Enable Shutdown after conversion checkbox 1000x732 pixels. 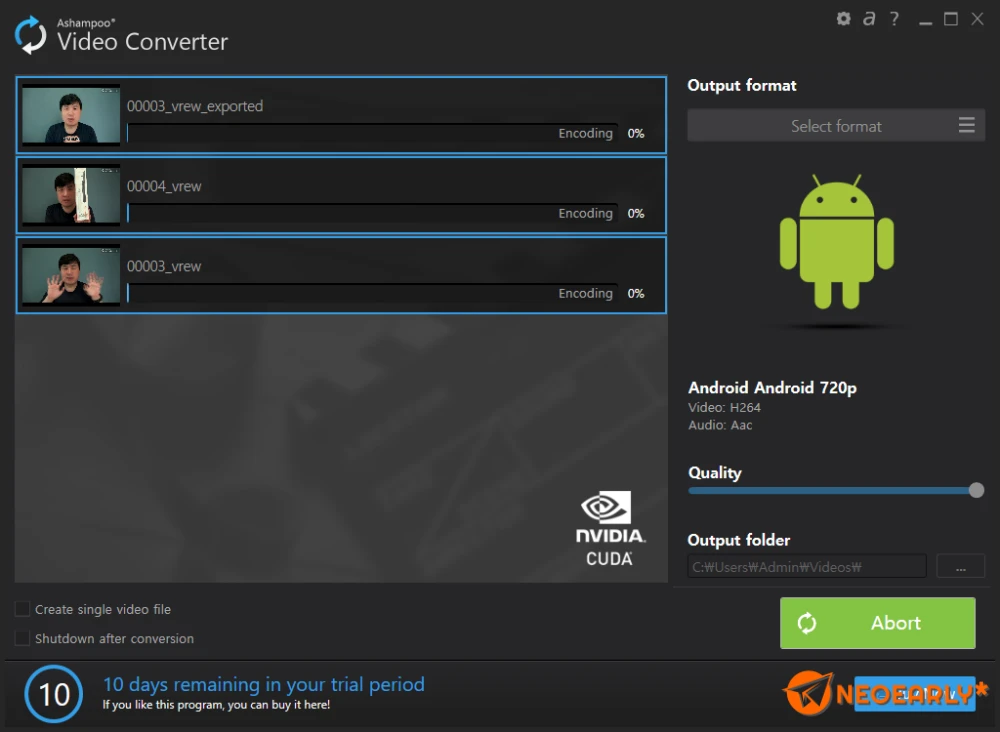click(x=22, y=638)
